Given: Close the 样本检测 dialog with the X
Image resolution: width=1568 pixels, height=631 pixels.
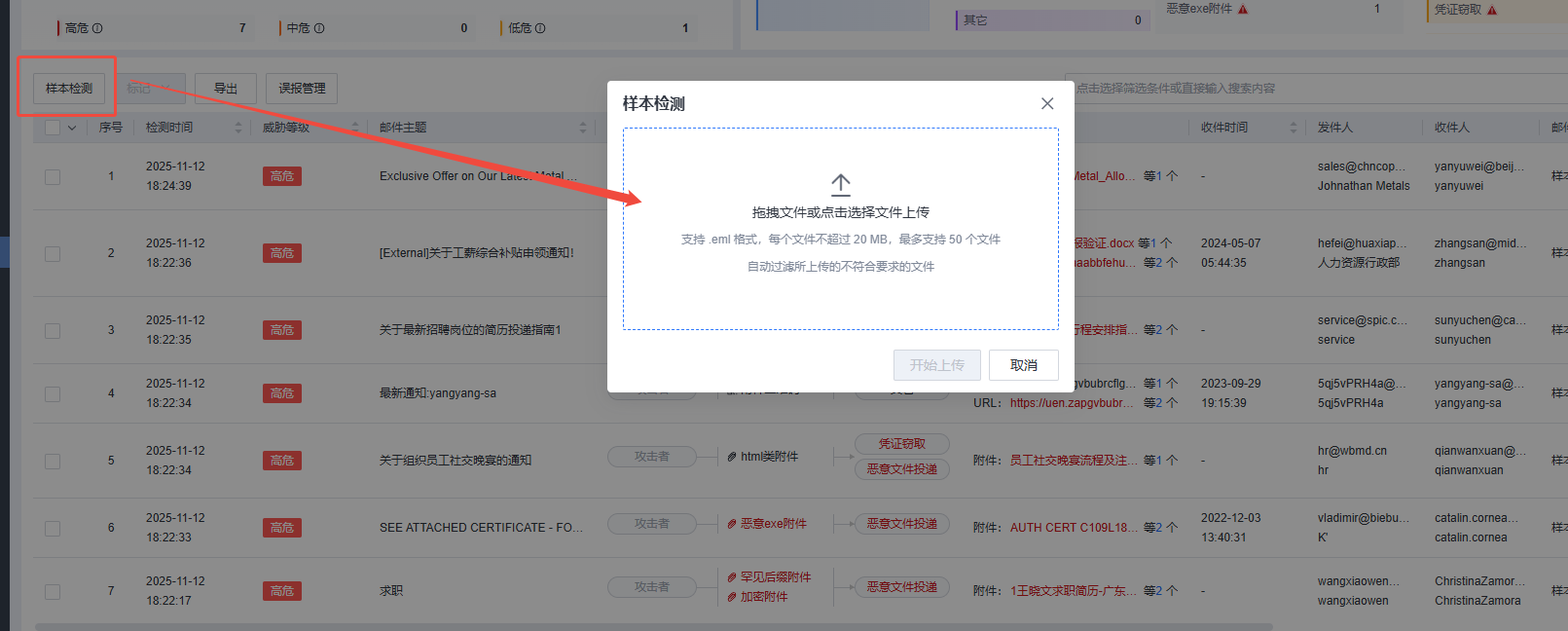Looking at the screenshot, I should point(1047,103).
